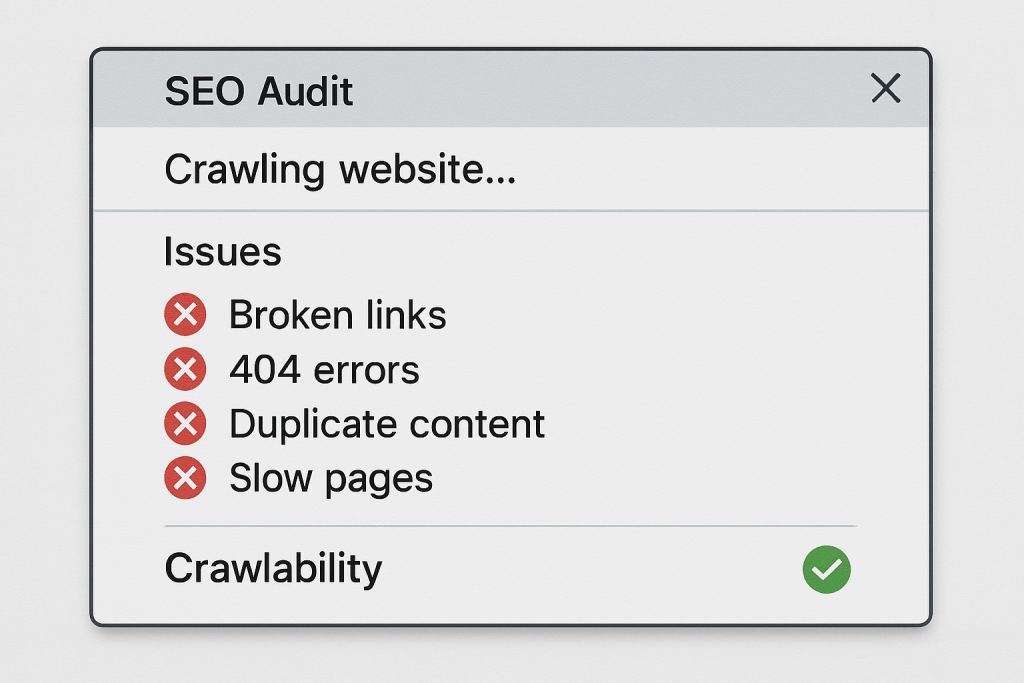Open the Slow pages issue
The width and height of the screenshot is (1024, 683).
point(331,478)
